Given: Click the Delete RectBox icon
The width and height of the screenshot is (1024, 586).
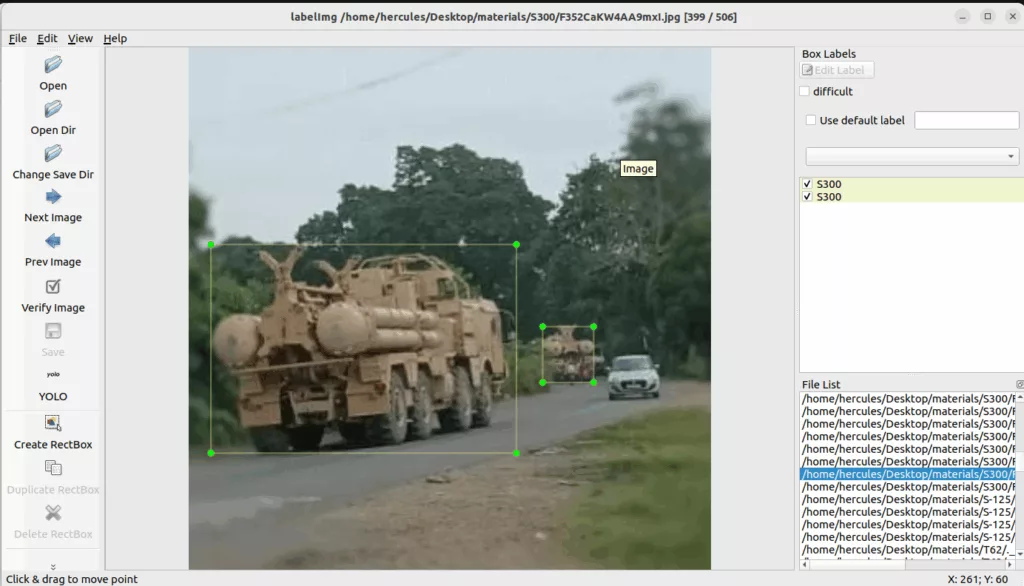Looking at the screenshot, I should pos(53,513).
